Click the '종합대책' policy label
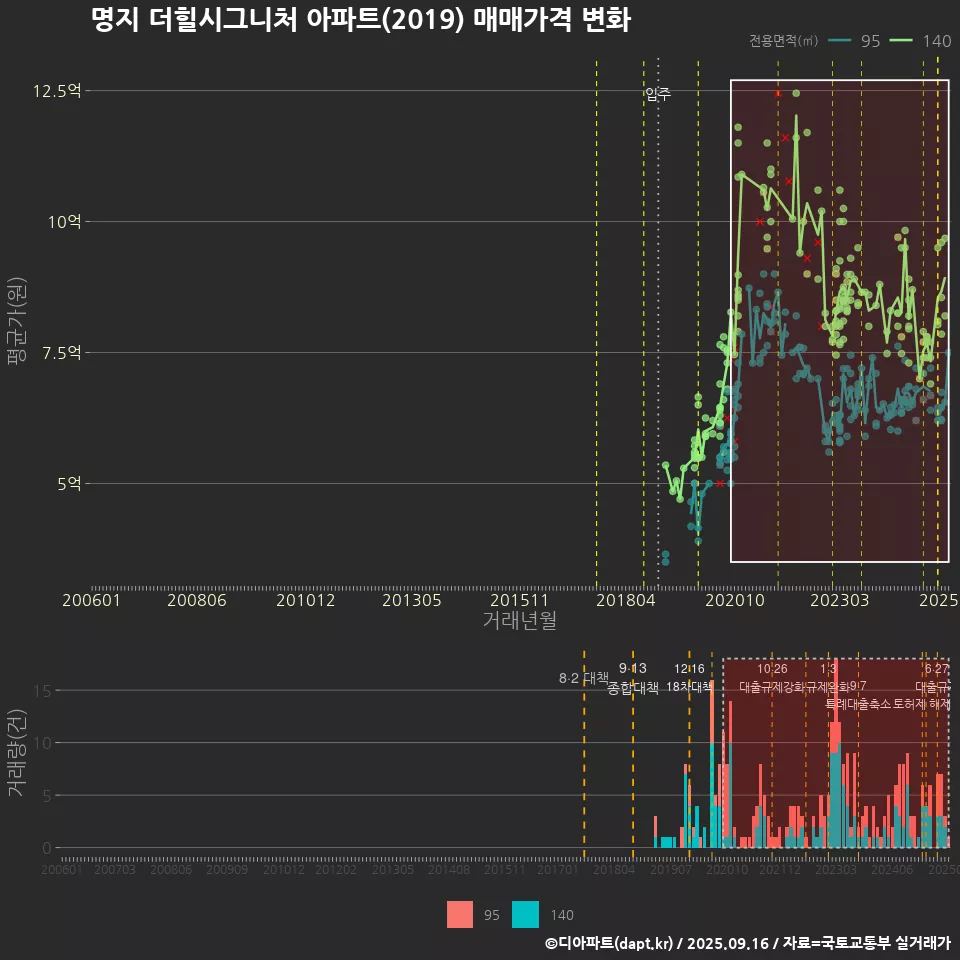Screen dimensions: 960x960 click(632, 688)
